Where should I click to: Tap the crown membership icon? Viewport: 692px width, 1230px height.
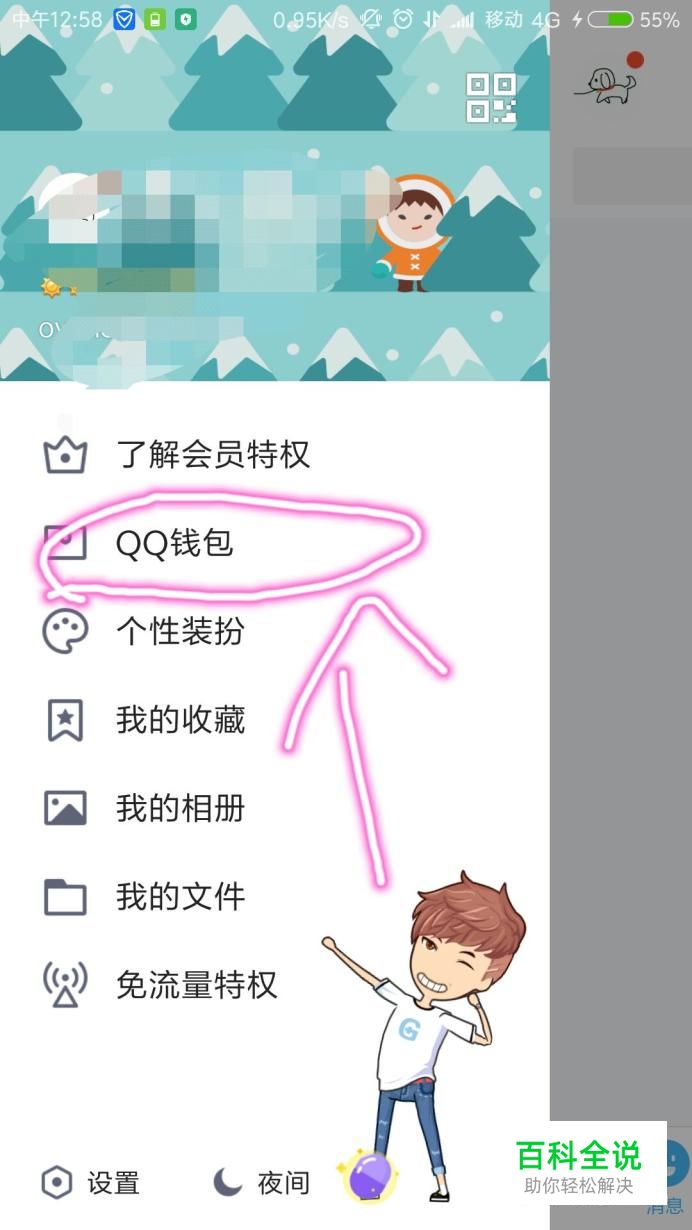coord(65,455)
